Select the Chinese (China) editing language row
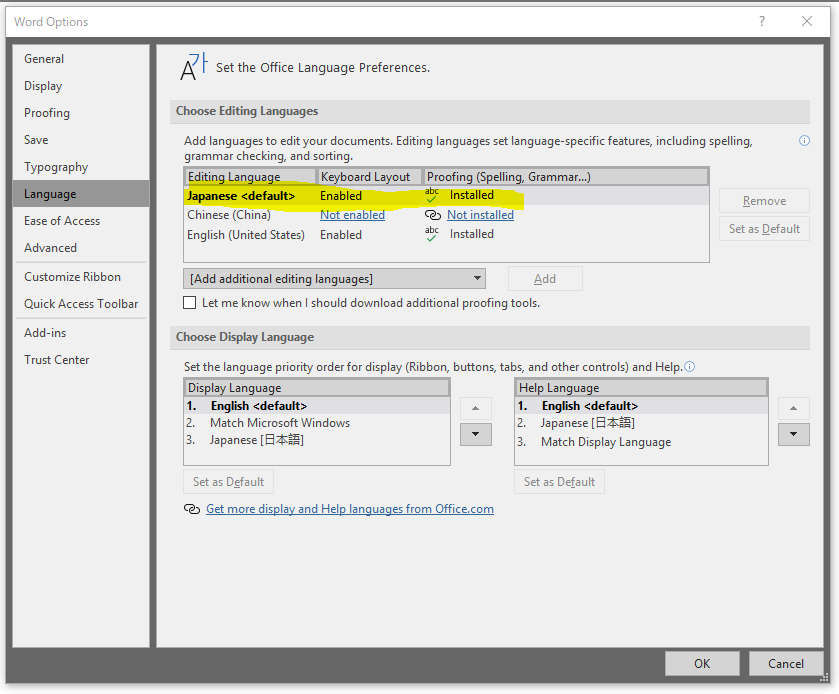The height and width of the screenshot is (694, 839). pyautogui.click(x=446, y=215)
